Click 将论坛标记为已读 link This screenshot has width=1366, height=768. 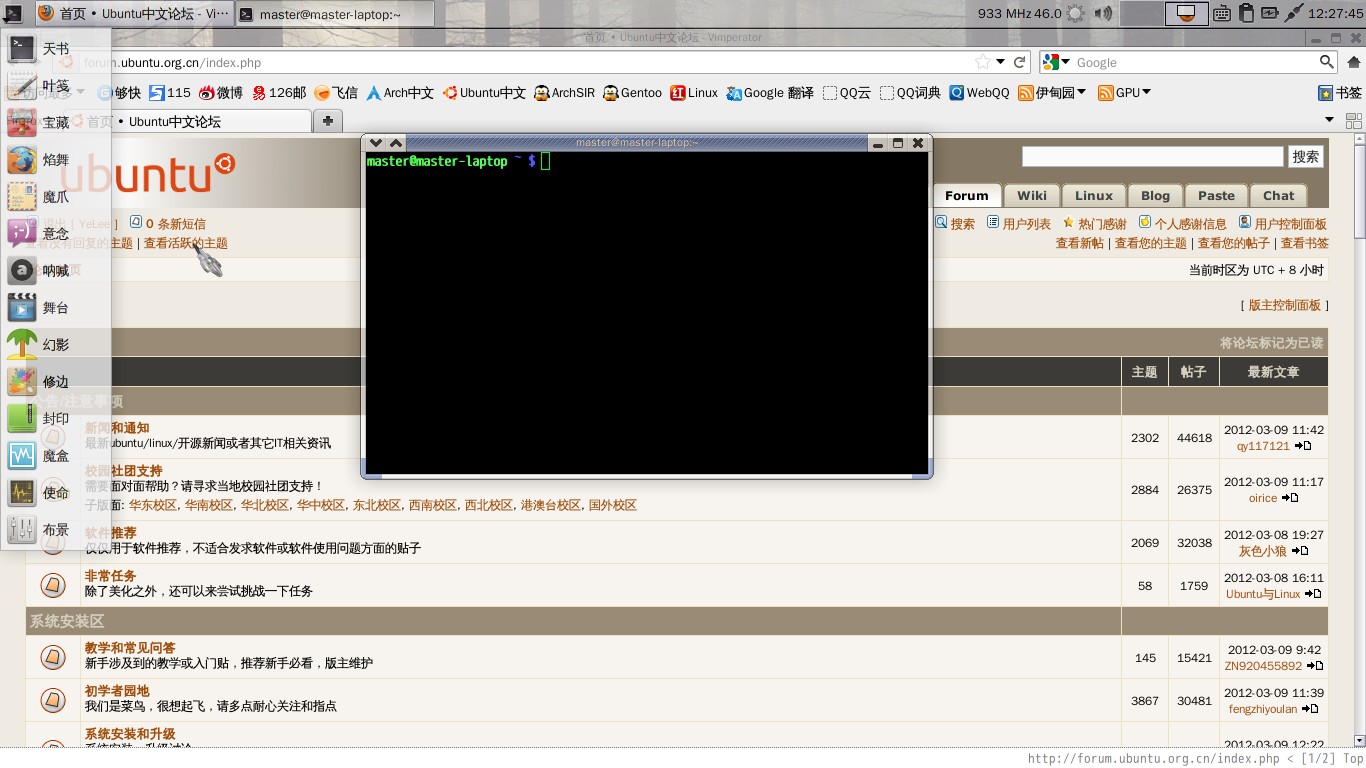tap(1271, 343)
